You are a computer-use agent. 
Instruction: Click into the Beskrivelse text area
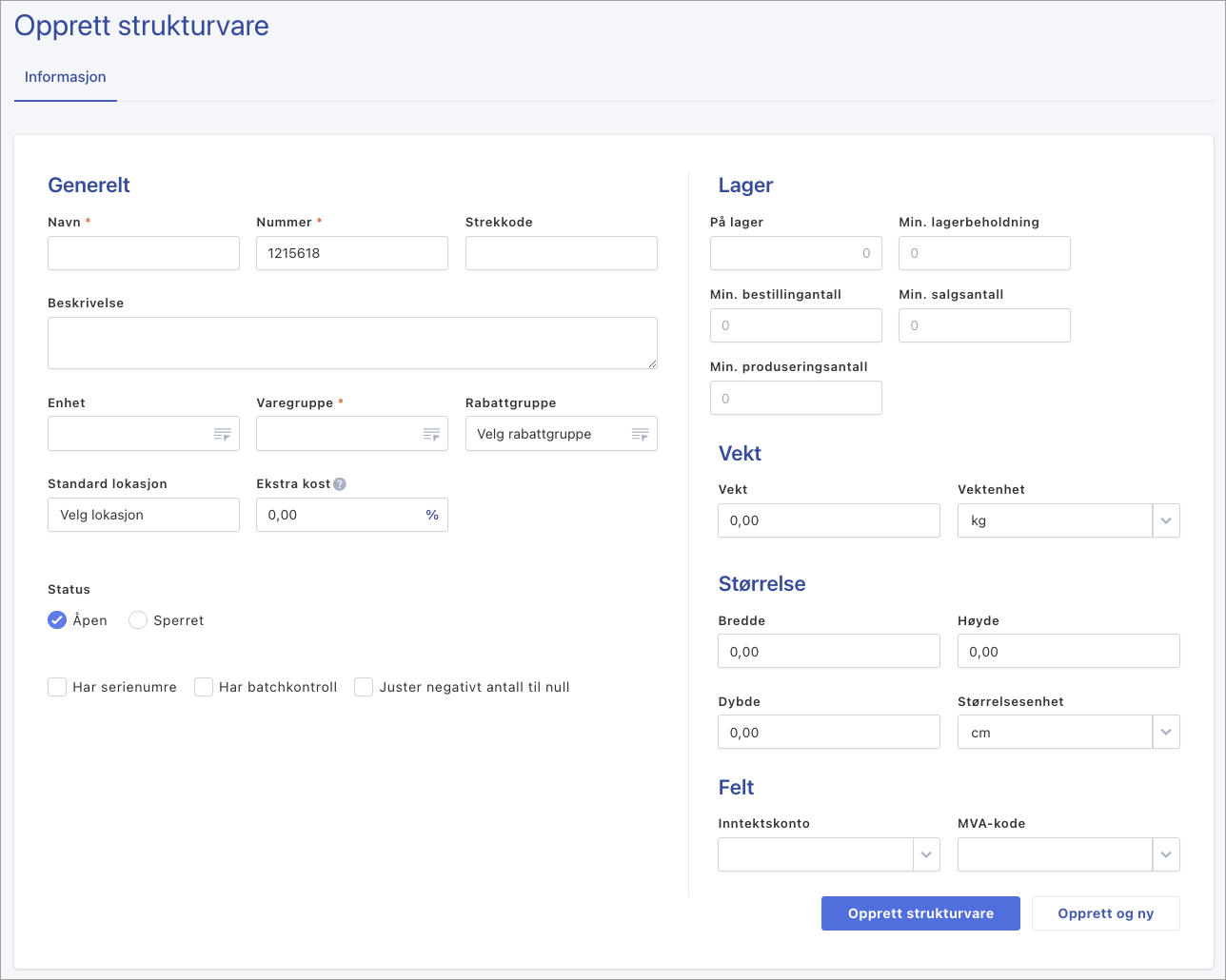pyautogui.click(x=352, y=343)
